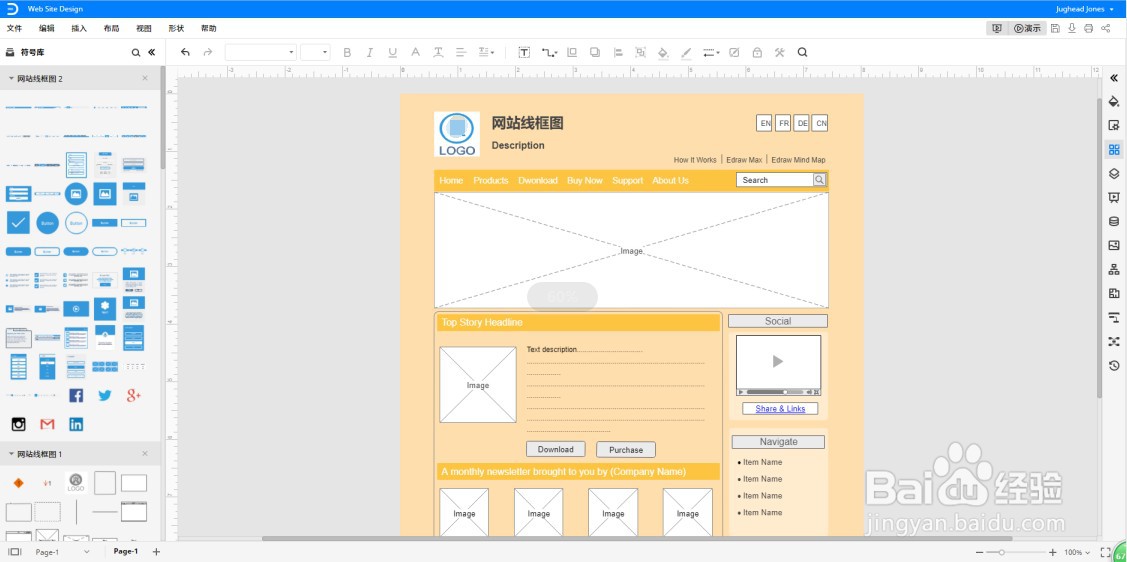Open the history clock icon
1127x562 pixels.
(x=1114, y=365)
